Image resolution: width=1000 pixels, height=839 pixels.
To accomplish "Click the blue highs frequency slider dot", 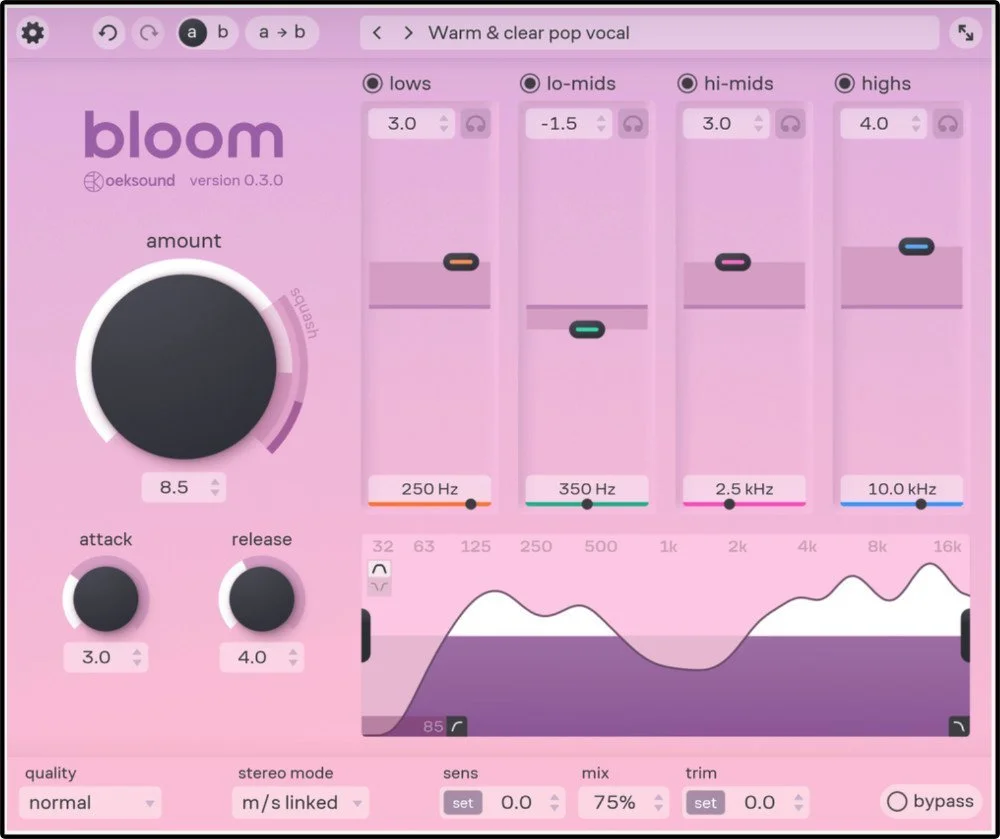I will pyautogui.click(x=921, y=504).
